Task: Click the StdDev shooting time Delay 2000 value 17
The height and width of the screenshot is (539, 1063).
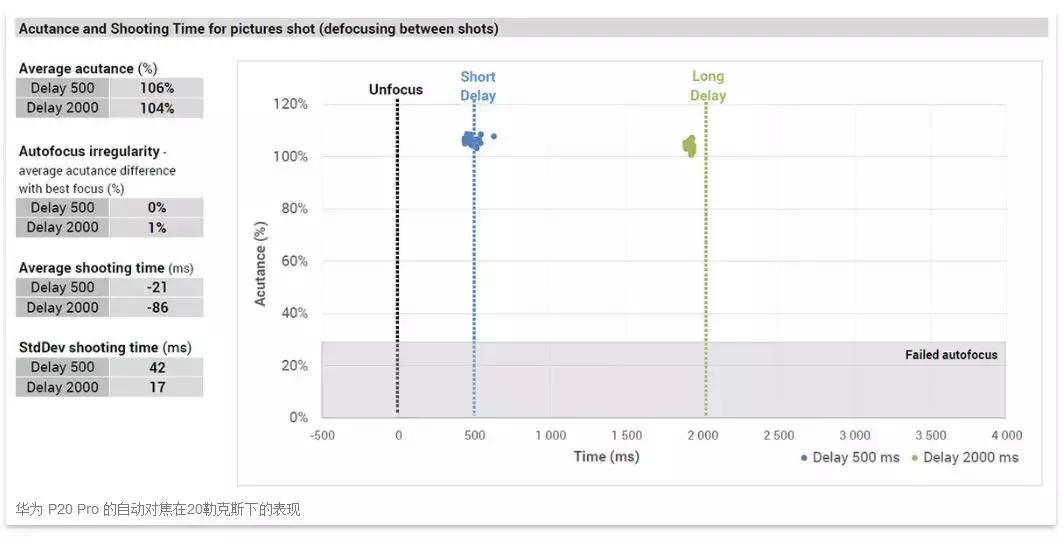Action: (x=157, y=387)
